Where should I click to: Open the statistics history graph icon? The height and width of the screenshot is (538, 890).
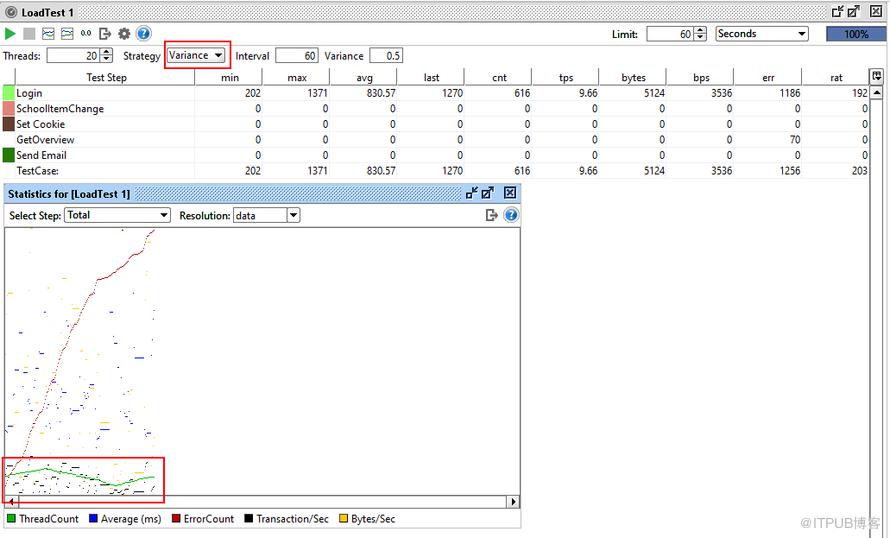67,33
